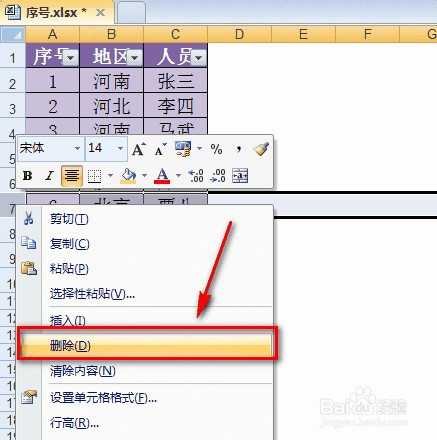Click Decrease Decimal icon

[218, 176]
